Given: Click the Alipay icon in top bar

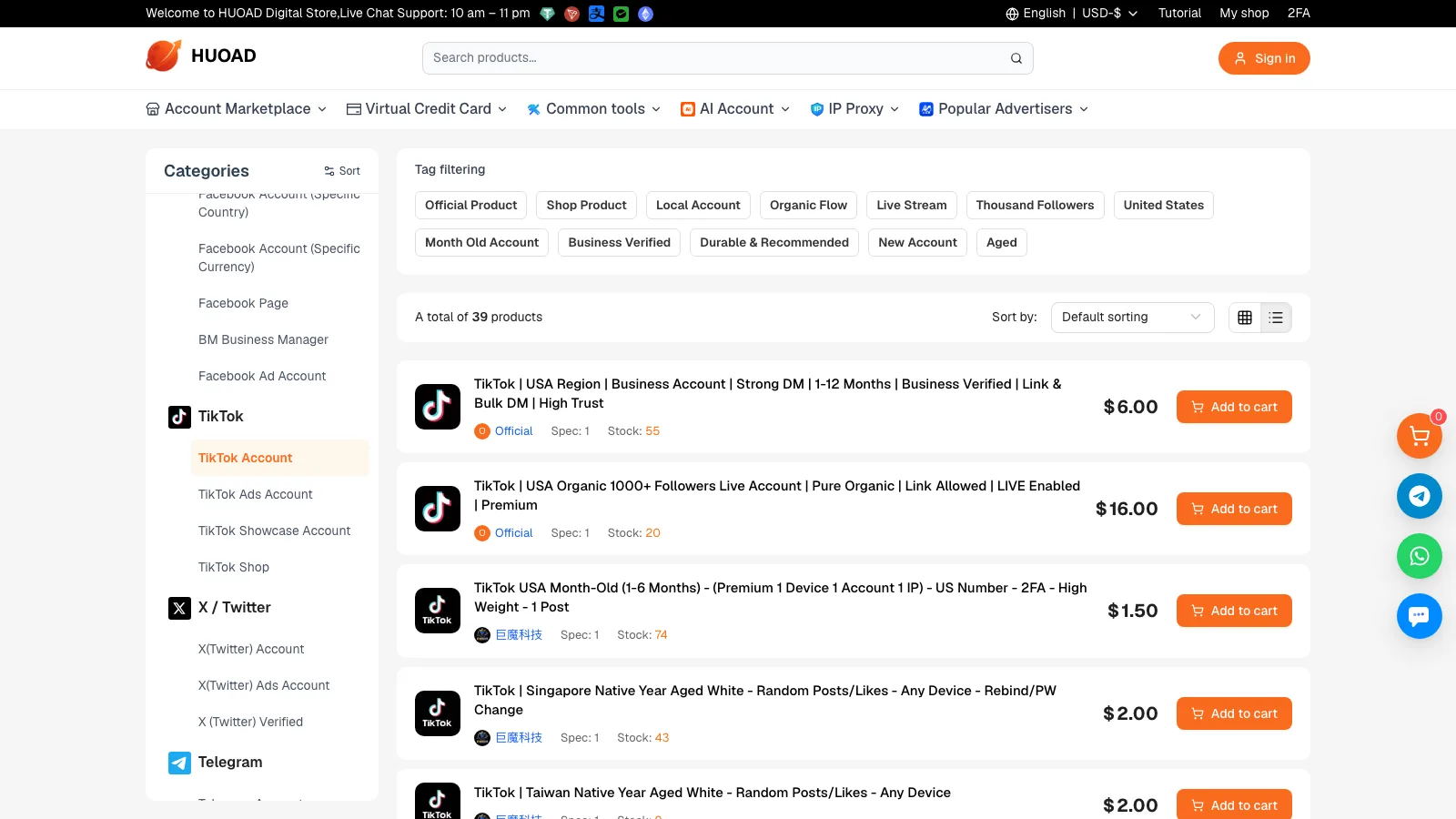Looking at the screenshot, I should 596,14.
